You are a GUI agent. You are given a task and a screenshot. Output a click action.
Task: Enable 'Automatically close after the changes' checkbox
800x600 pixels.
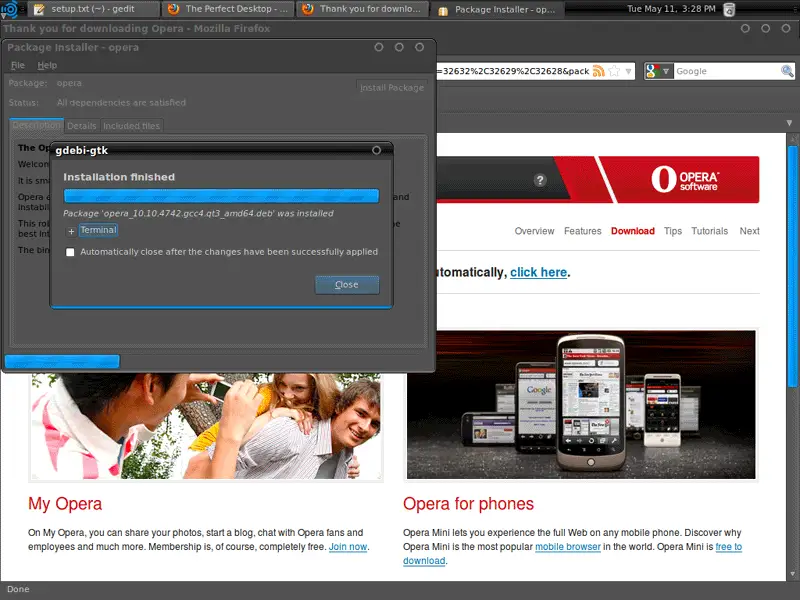(x=70, y=252)
